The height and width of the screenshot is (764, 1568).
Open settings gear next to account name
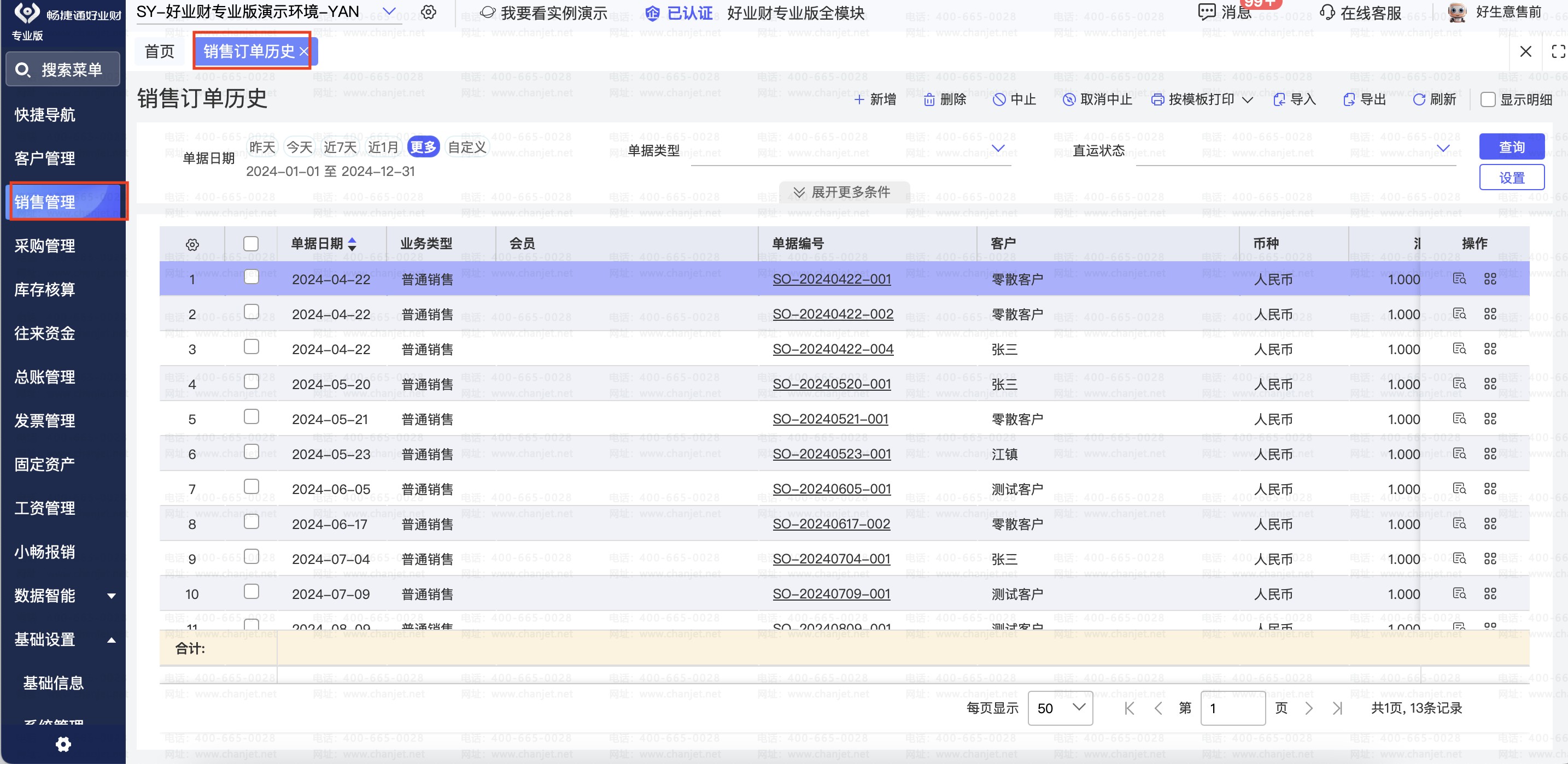click(429, 13)
